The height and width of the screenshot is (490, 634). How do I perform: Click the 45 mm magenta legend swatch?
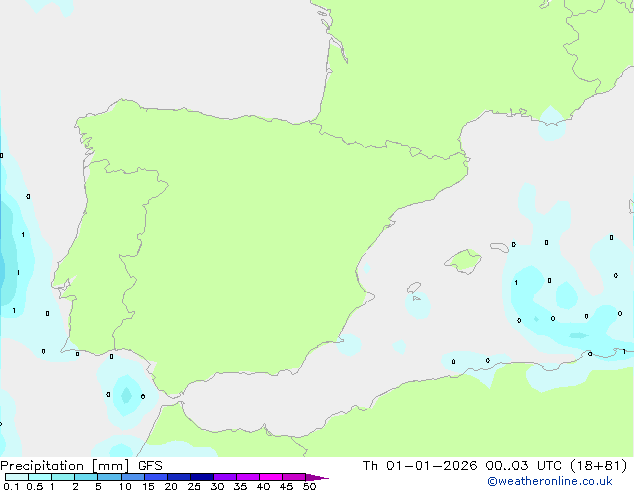[x=294, y=477]
